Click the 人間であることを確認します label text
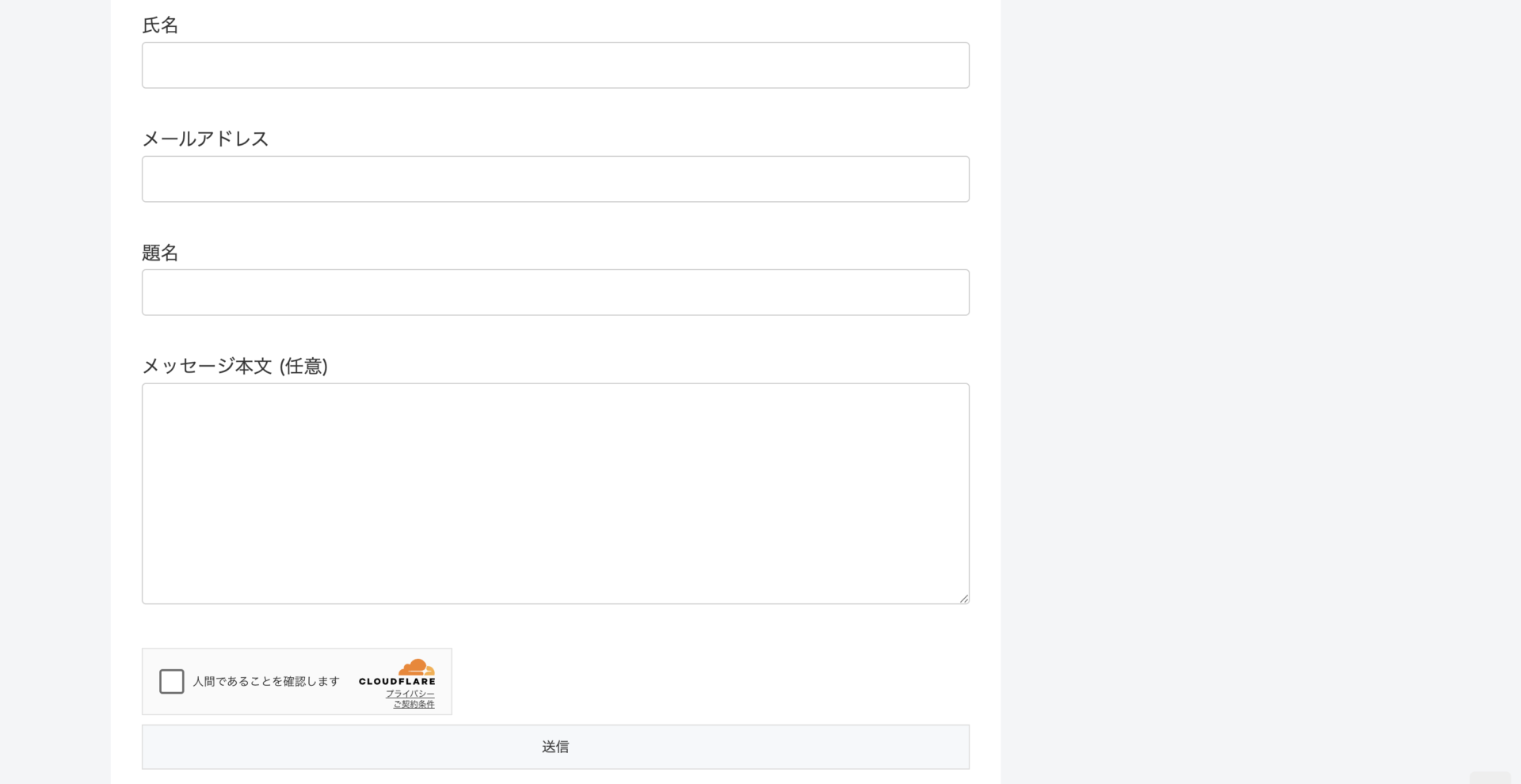This screenshot has width=1521, height=784. [x=266, y=682]
